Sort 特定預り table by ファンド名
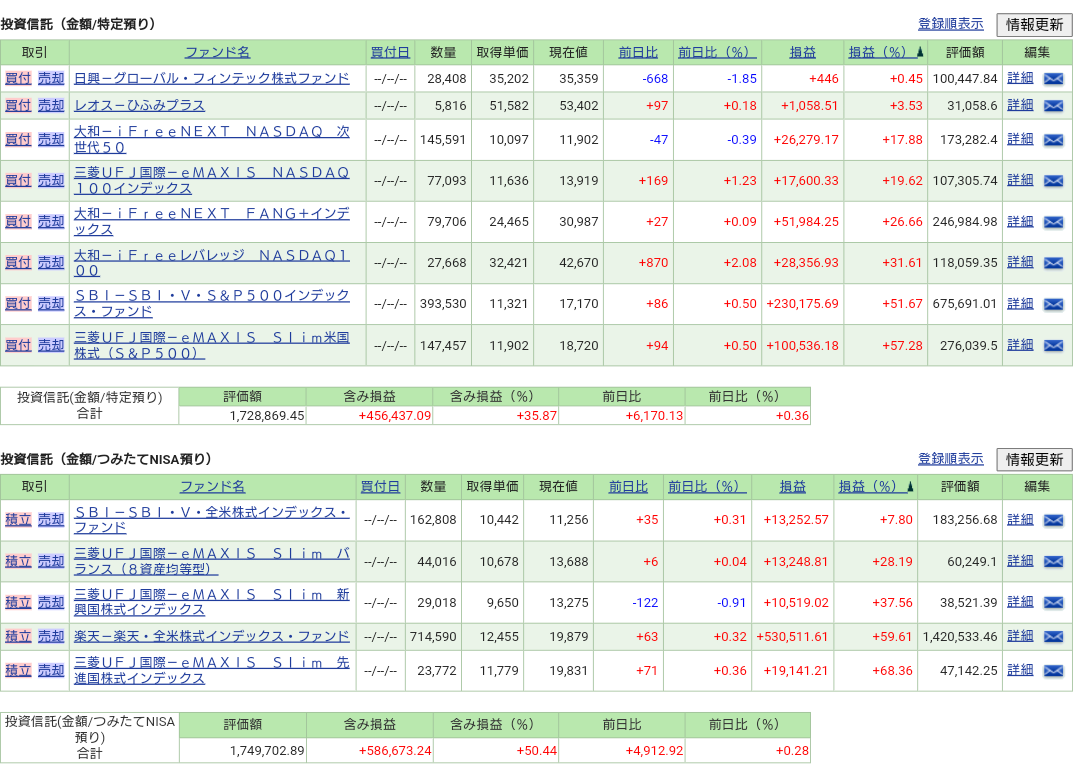The image size is (1080, 772). 218,52
